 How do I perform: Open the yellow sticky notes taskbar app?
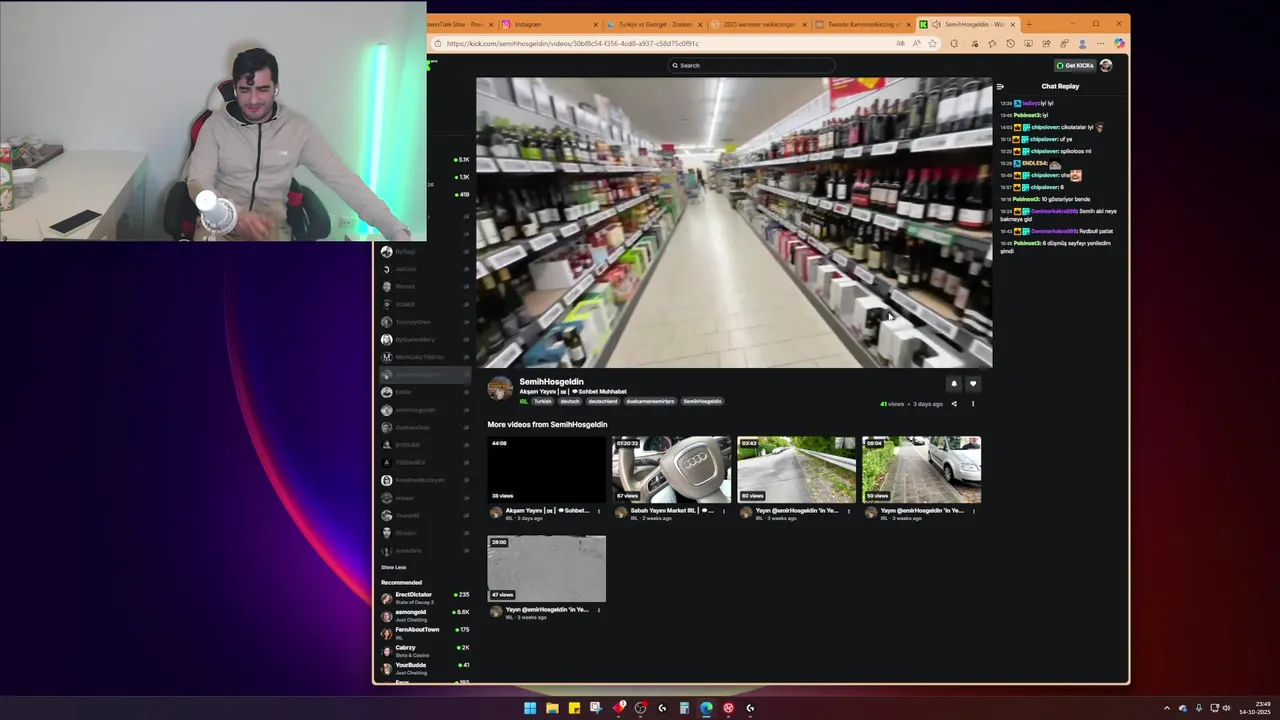pos(574,708)
